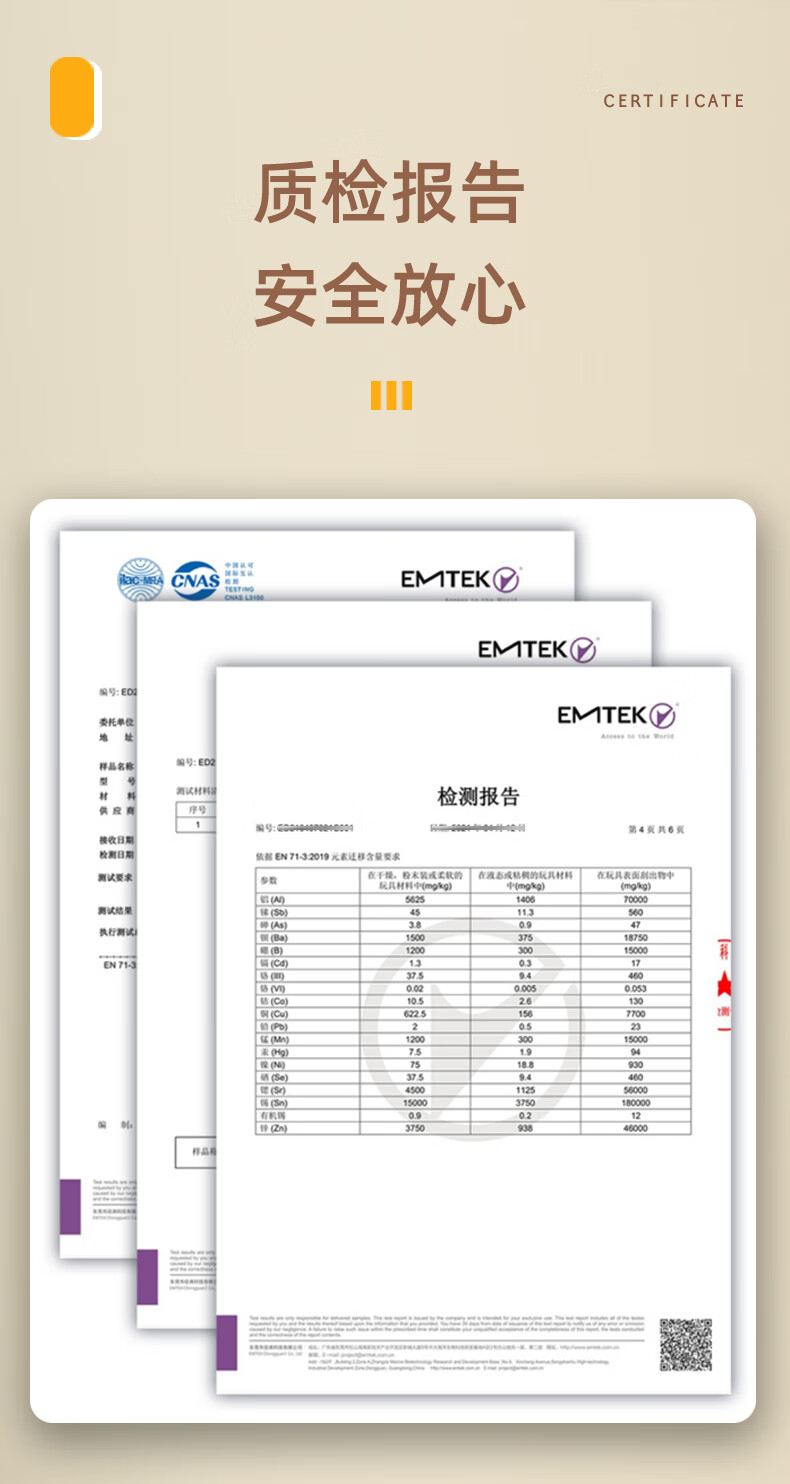
Task: Click the 180000 value in the Sn row
Action: [636, 1103]
